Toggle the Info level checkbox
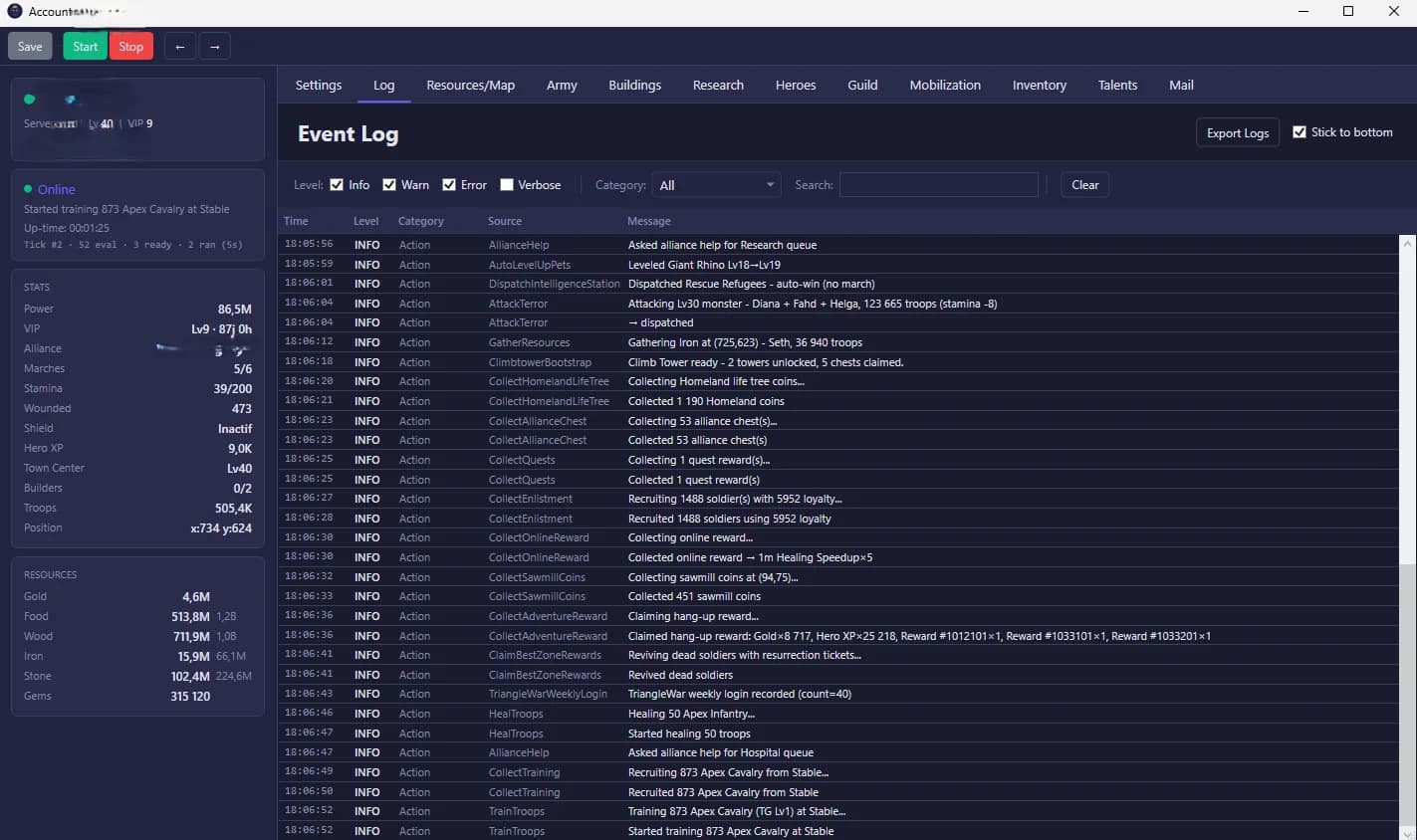This screenshot has width=1417, height=840. click(337, 185)
